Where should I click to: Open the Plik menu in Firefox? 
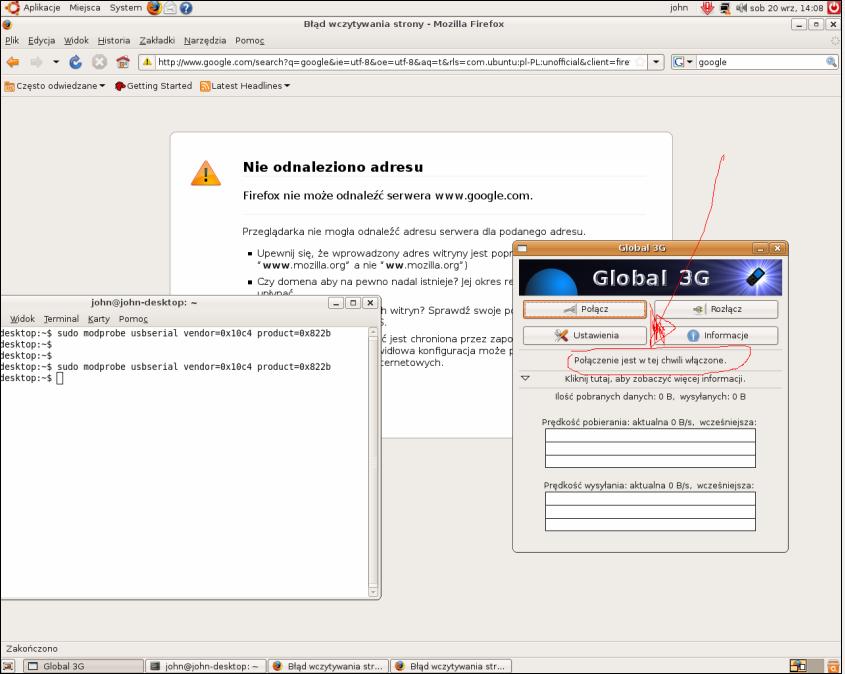[12, 40]
